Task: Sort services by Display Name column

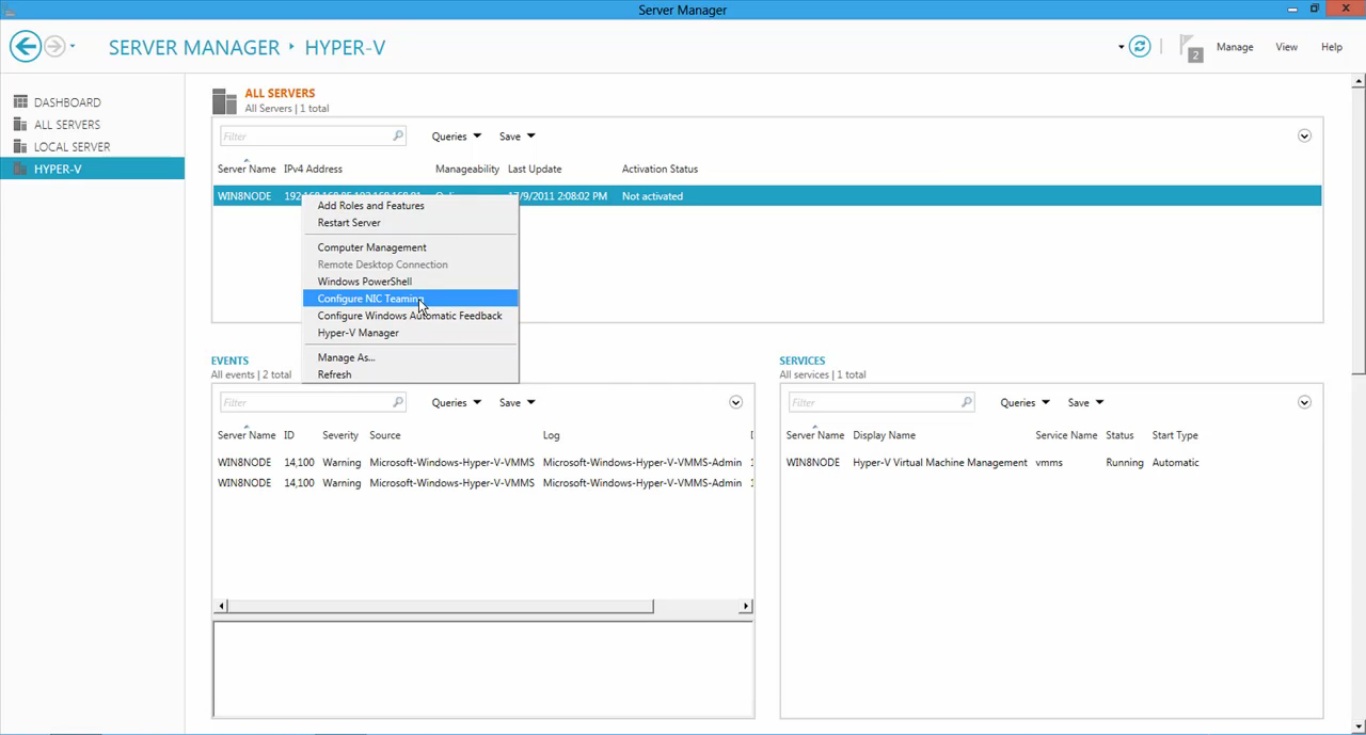Action: [884, 435]
